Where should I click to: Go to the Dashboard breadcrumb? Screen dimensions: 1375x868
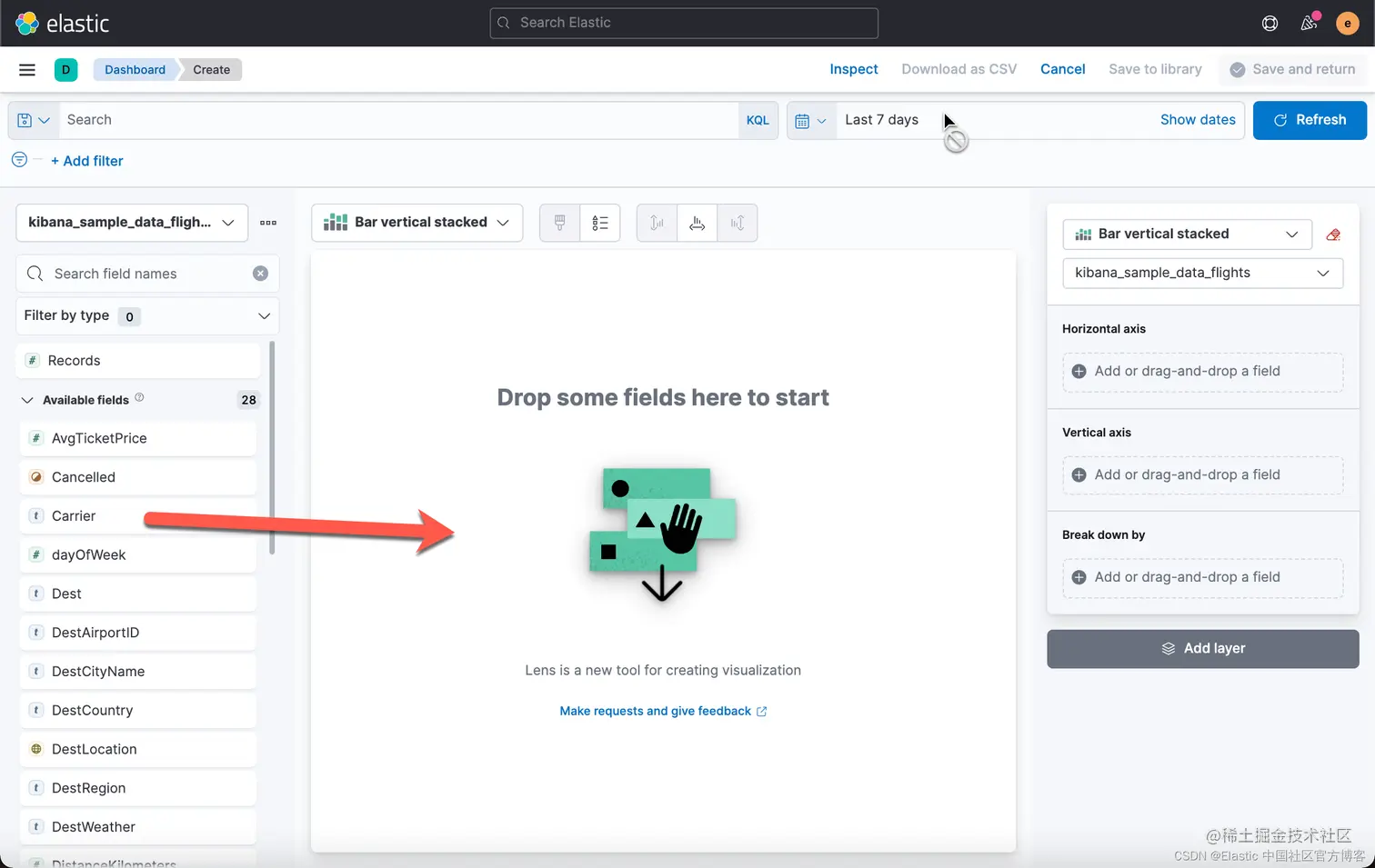click(x=135, y=70)
